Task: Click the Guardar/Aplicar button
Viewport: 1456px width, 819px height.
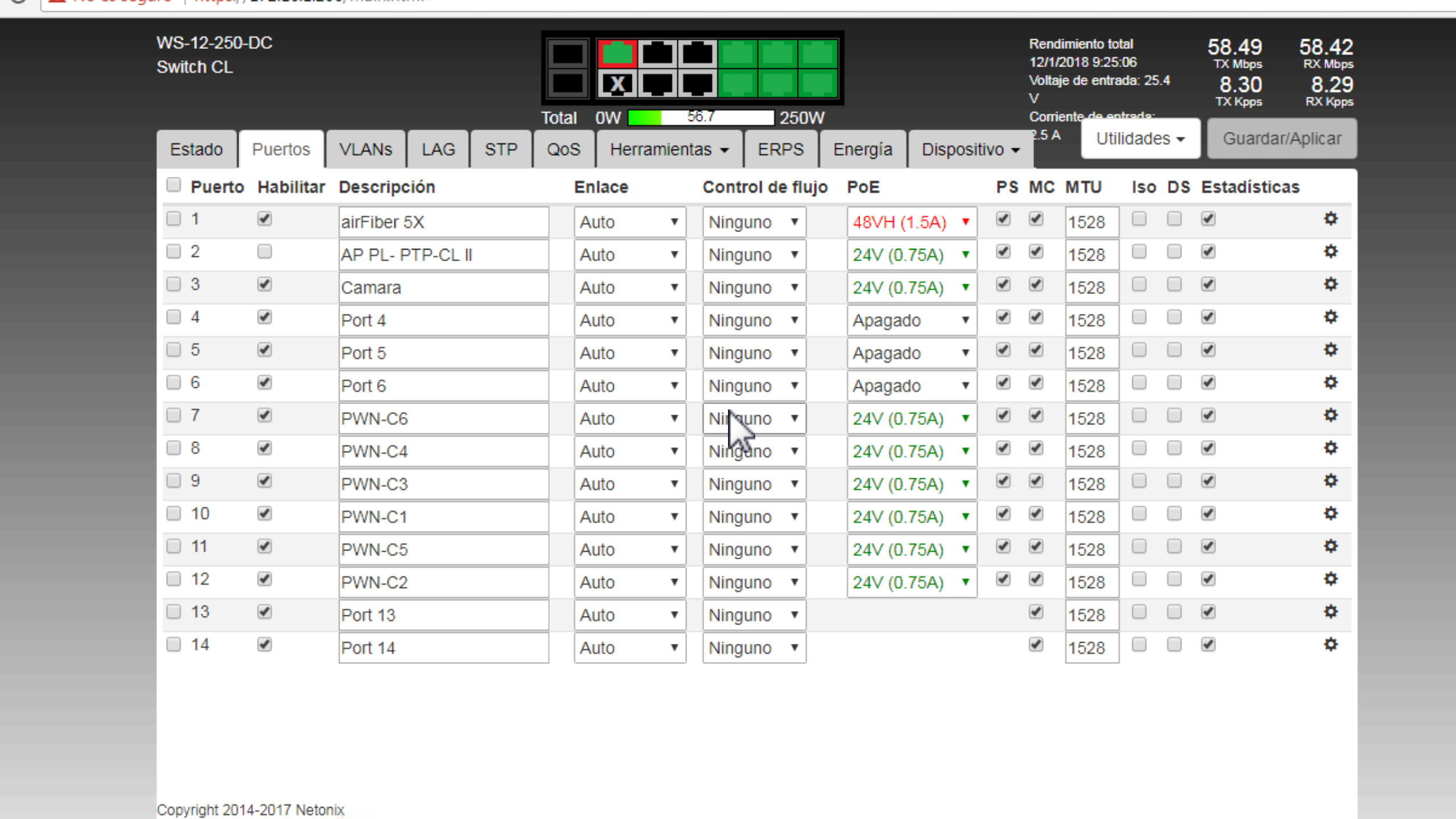Action: pyautogui.click(x=1281, y=139)
